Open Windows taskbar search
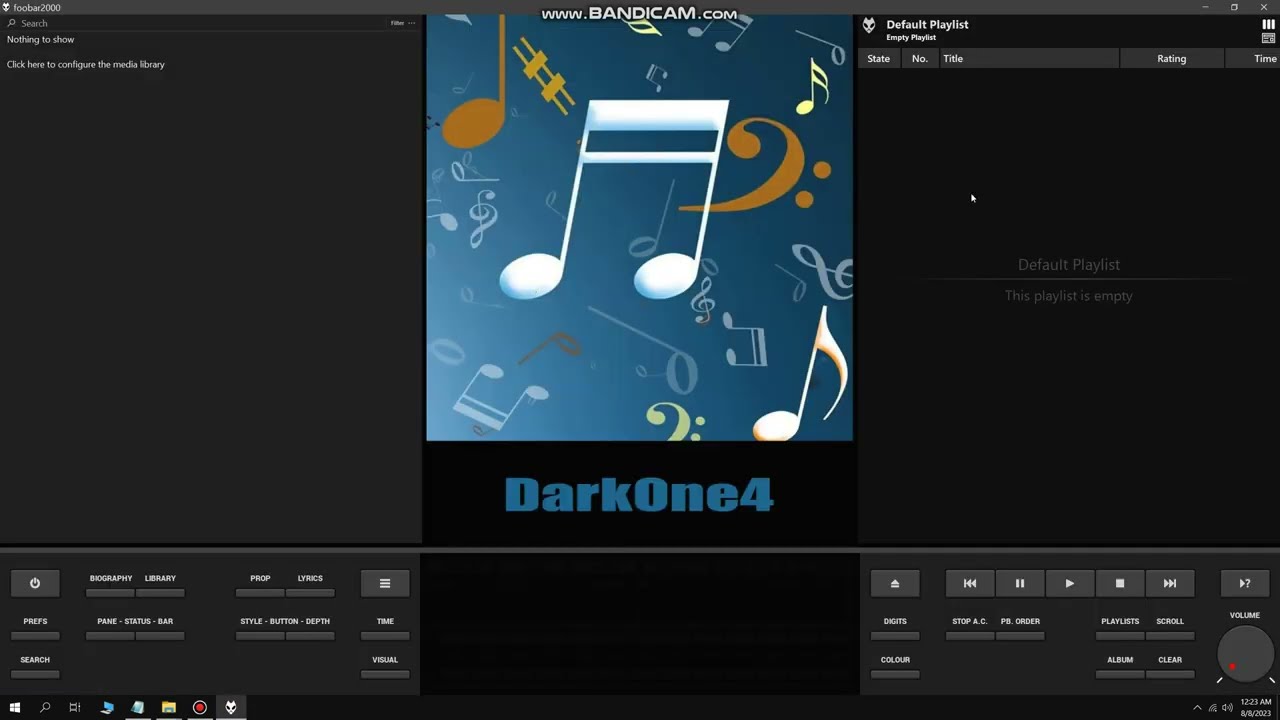The height and width of the screenshot is (720, 1280). click(45, 707)
